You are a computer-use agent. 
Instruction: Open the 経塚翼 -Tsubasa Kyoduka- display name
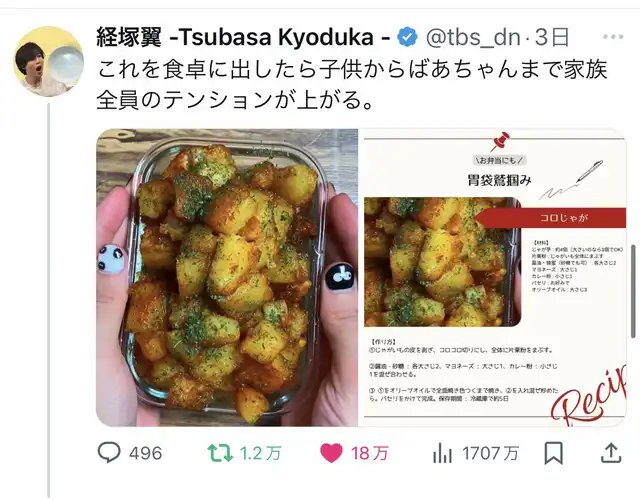[x=243, y=37]
